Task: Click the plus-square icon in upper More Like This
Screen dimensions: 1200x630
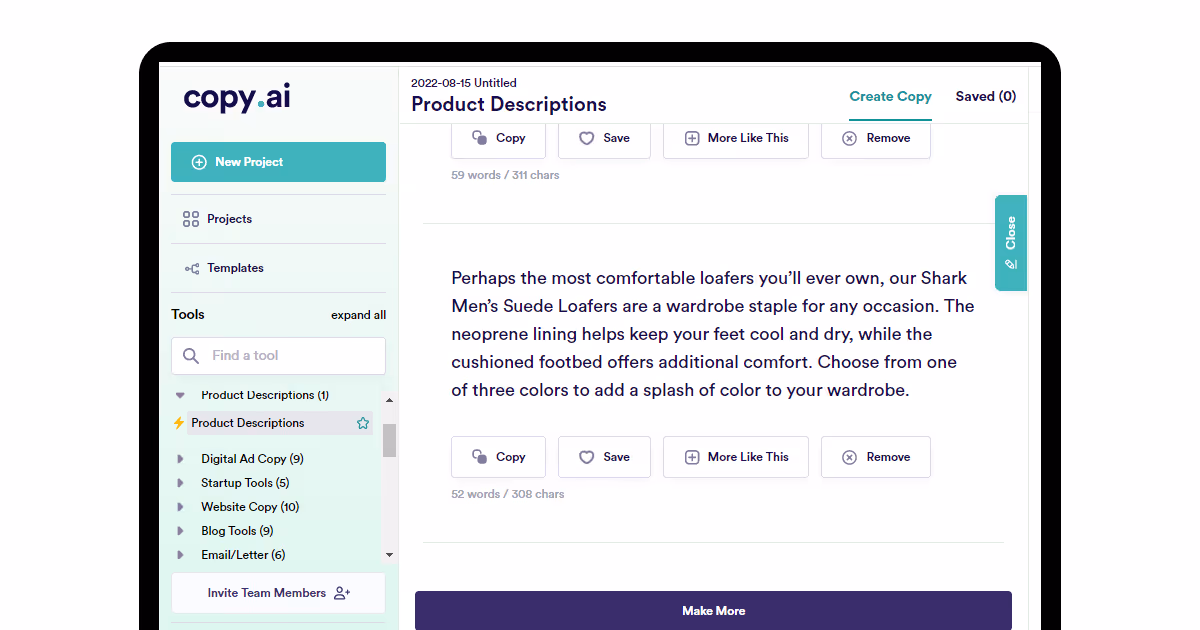Action: 692,138
